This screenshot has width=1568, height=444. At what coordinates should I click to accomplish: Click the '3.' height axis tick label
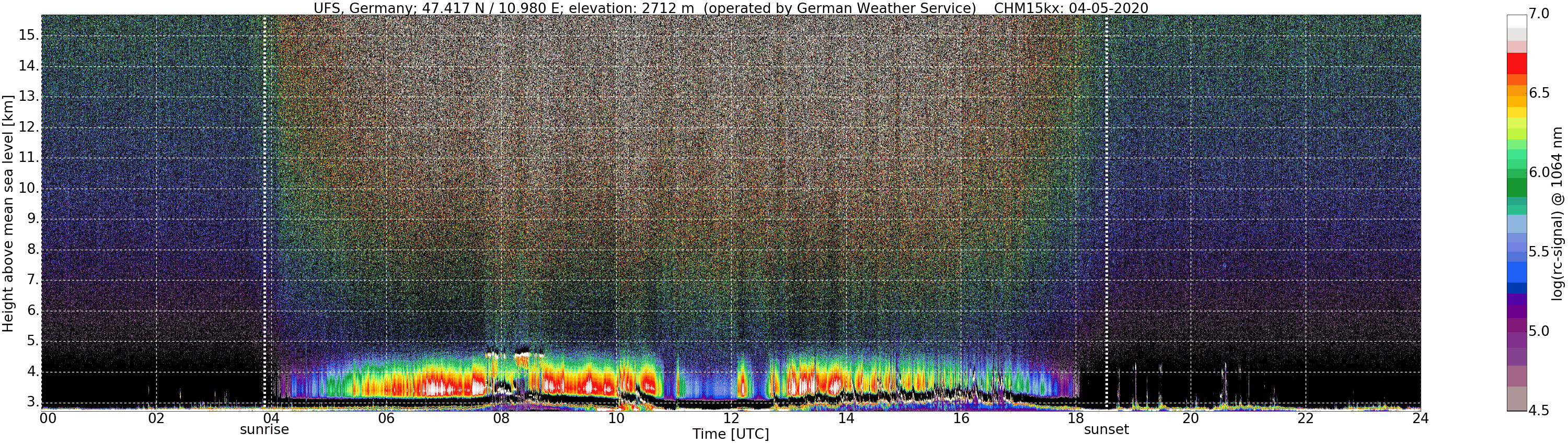33,402
